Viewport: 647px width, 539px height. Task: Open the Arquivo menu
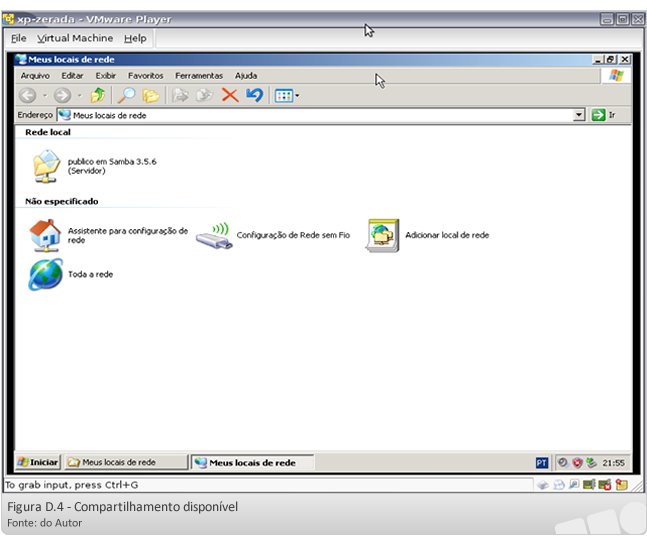(x=35, y=76)
